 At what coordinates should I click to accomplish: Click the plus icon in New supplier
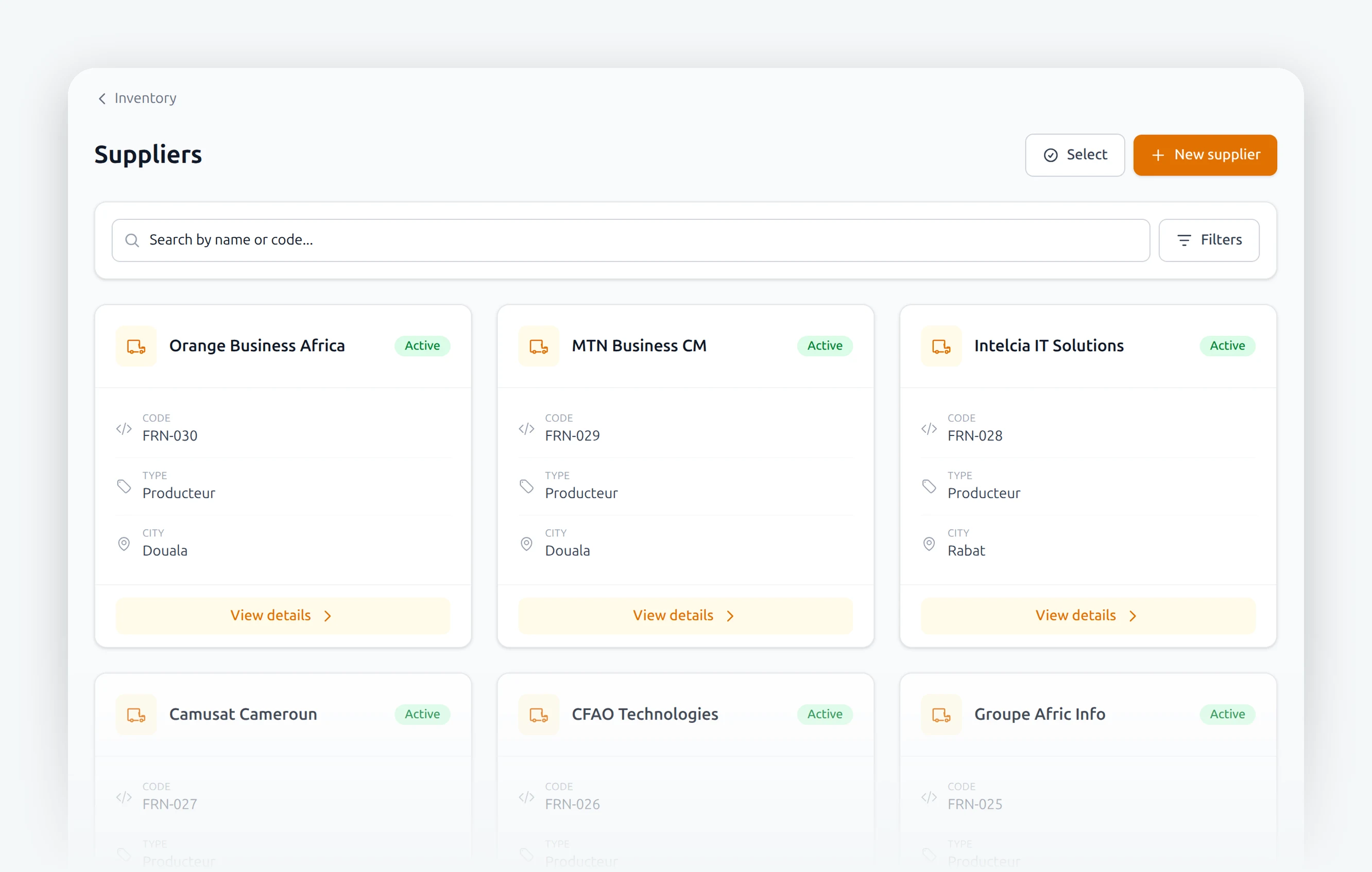point(1157,155)
